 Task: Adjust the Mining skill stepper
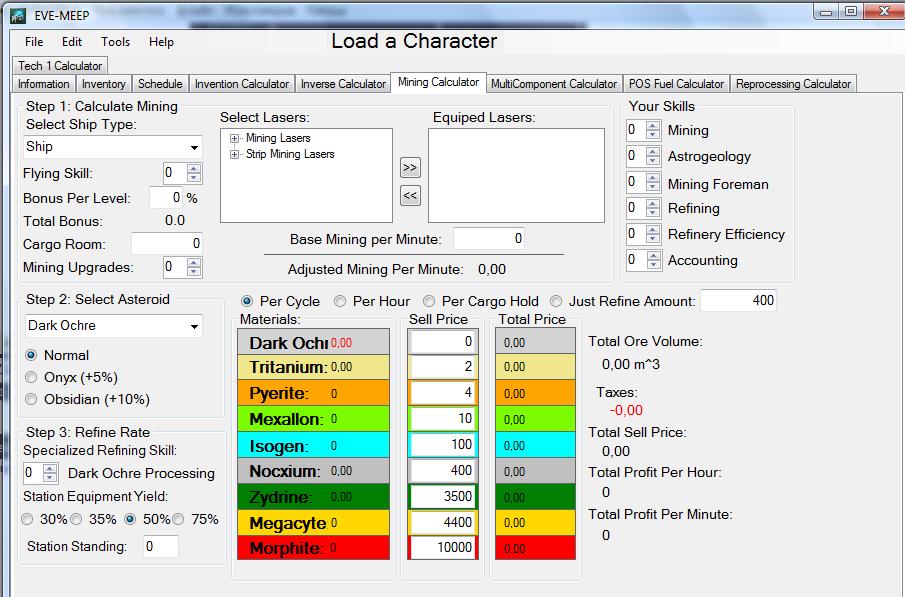(653, 130)
